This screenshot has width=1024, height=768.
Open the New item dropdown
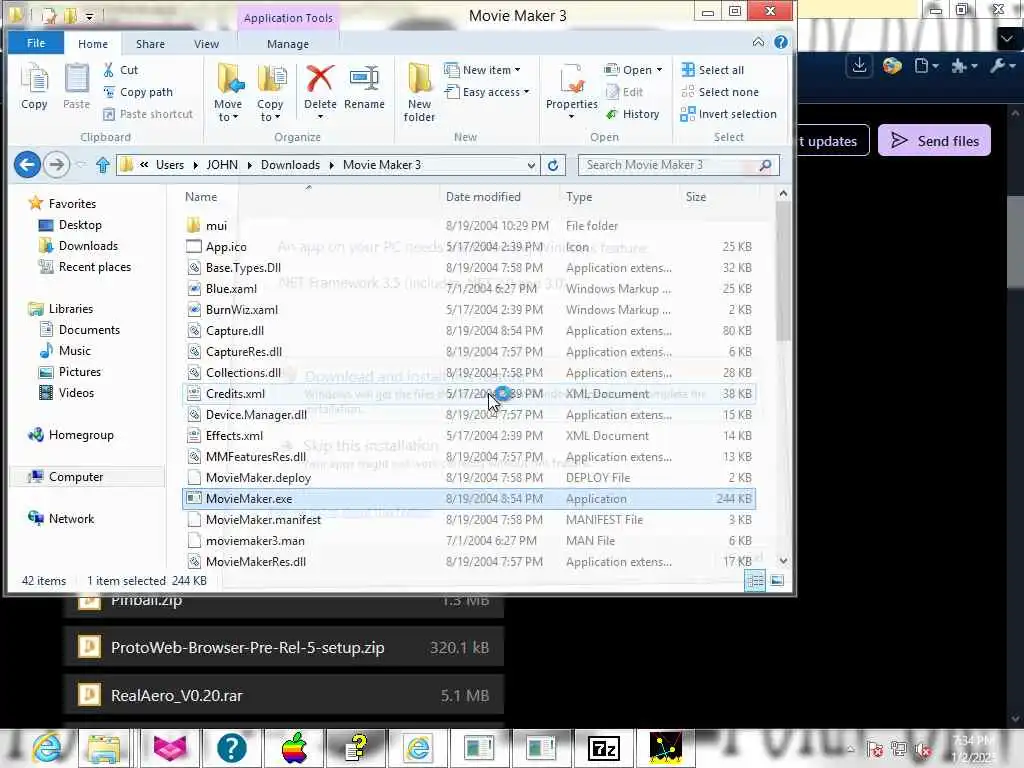point(483,70)
